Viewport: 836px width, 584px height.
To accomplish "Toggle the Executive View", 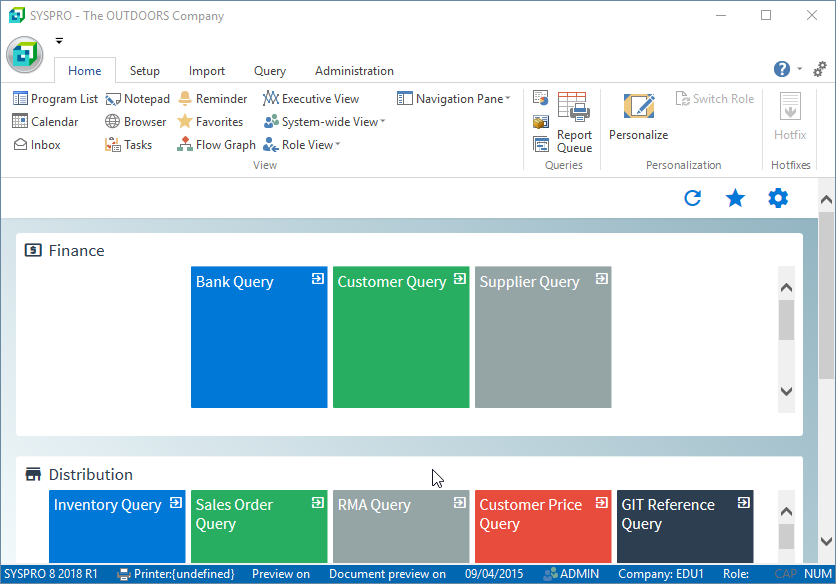I will pyautogui.click(x=311, y=99).
